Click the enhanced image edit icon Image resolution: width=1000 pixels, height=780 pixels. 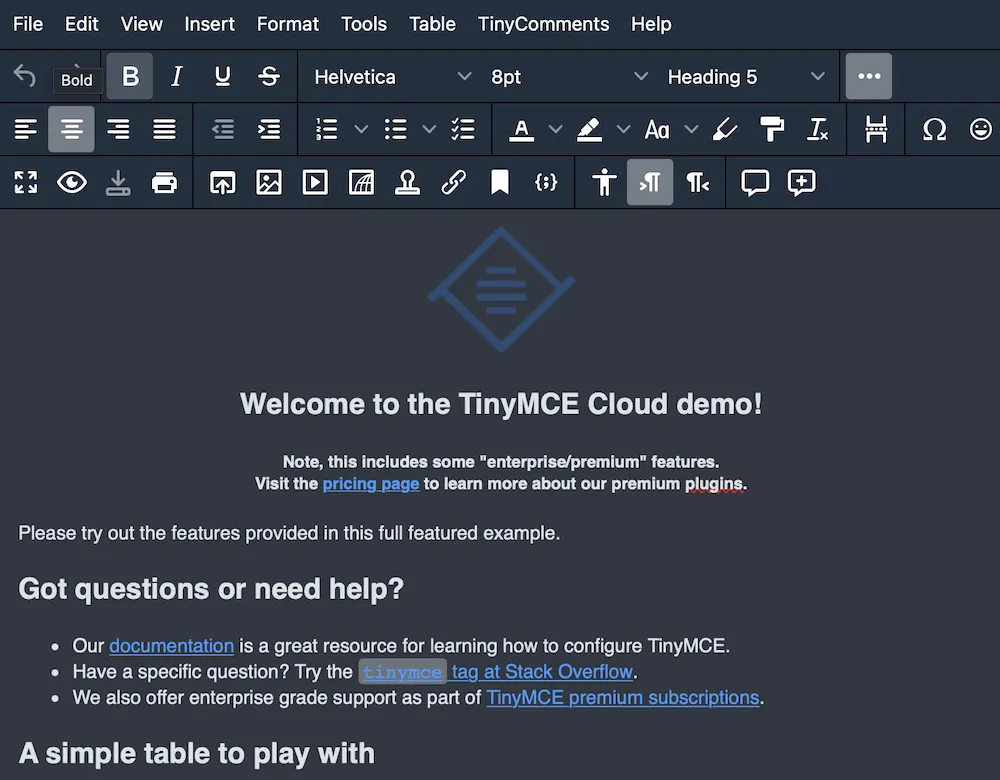pyautogui.click(x=362, y=182)
